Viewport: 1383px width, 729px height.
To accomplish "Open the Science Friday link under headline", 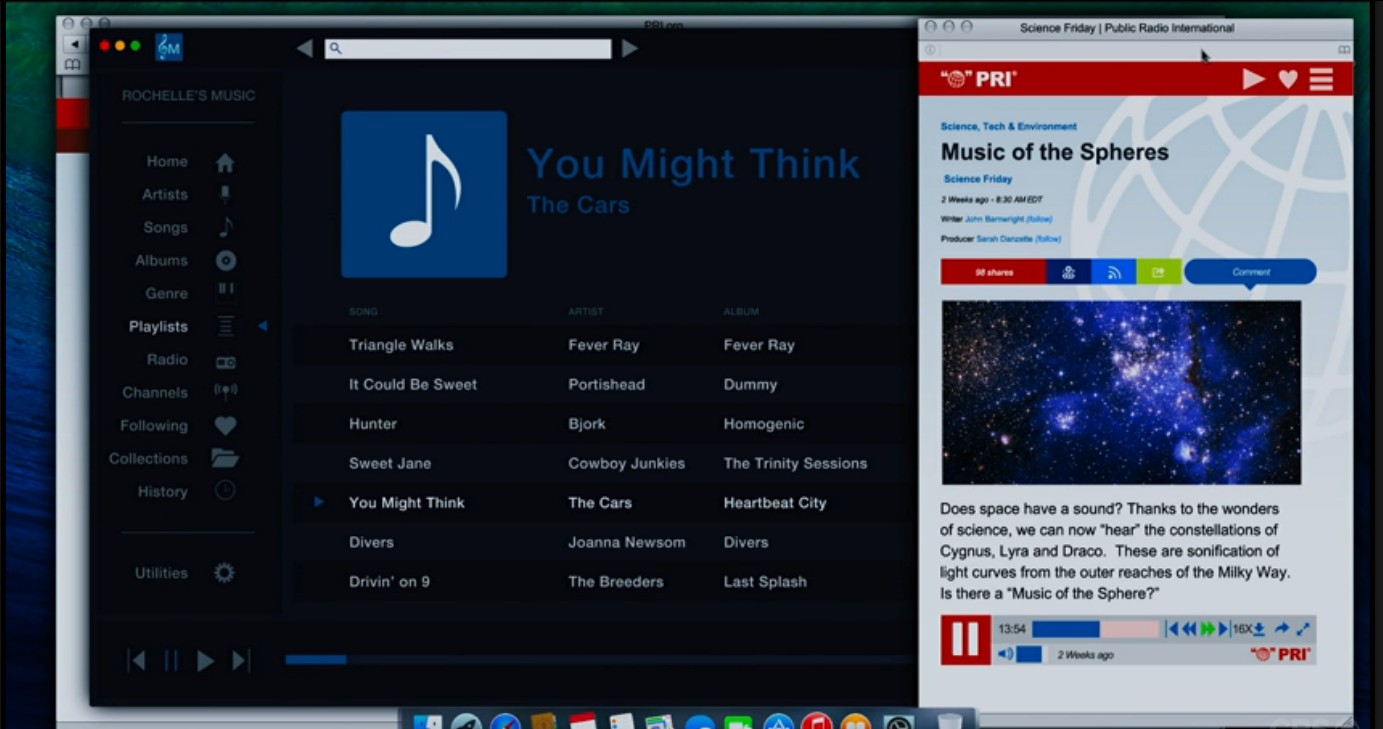I will tap(978, 179).
